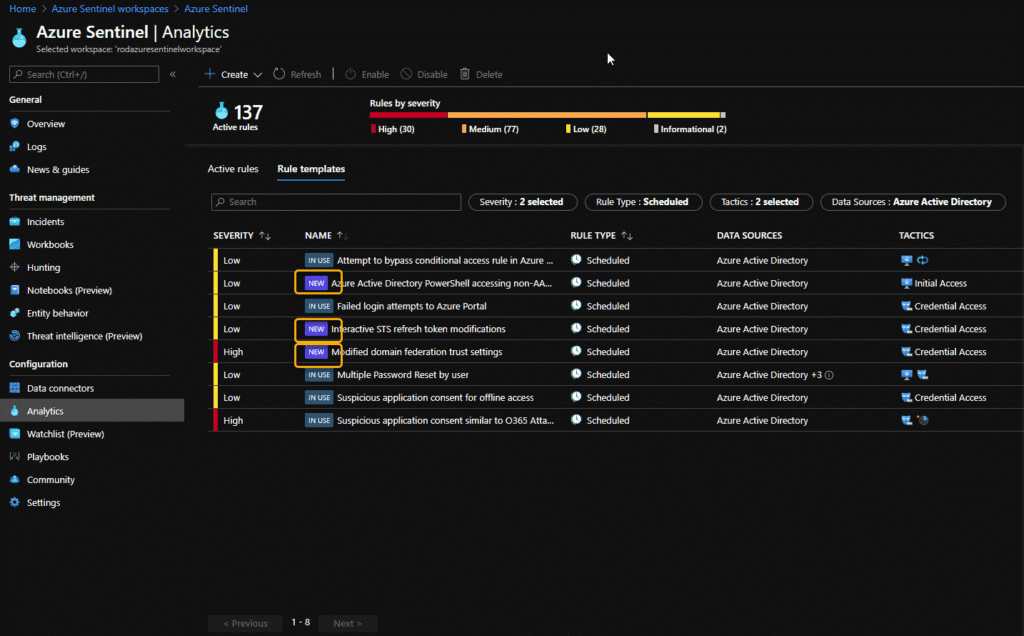Open the Overview shield icon in sidebar
This screenshot has width=1024, height=636.
15,124
